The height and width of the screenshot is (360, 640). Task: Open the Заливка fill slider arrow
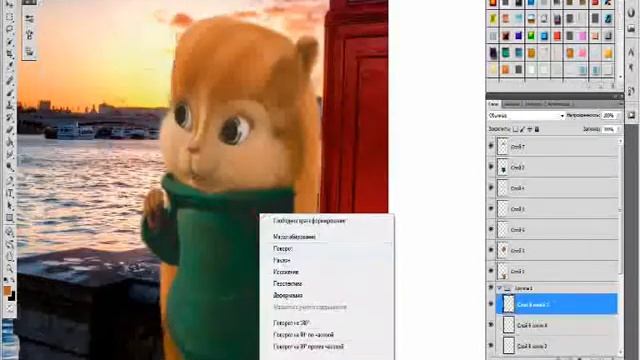[619, 129]
